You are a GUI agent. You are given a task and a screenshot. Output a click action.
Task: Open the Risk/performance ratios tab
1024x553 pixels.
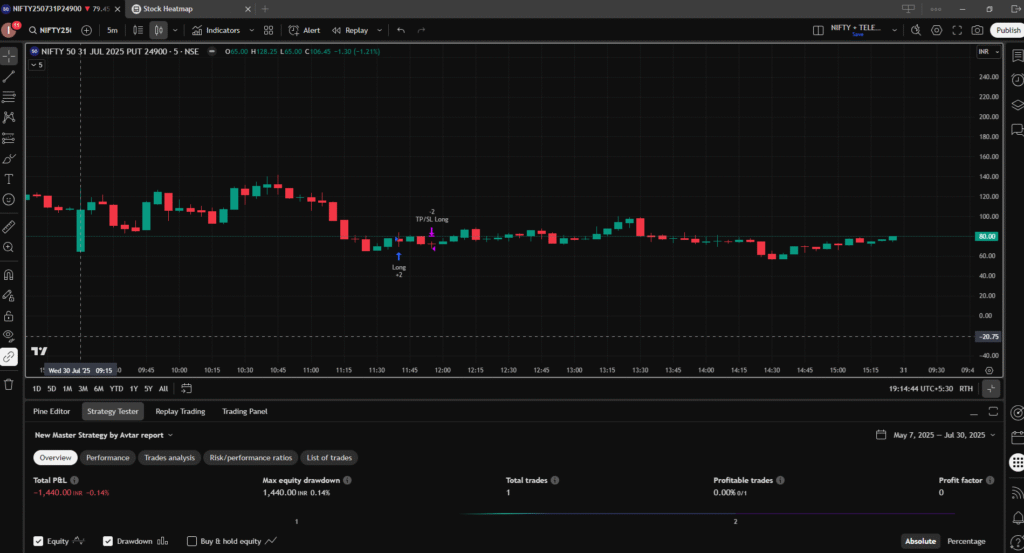(251, 458)
